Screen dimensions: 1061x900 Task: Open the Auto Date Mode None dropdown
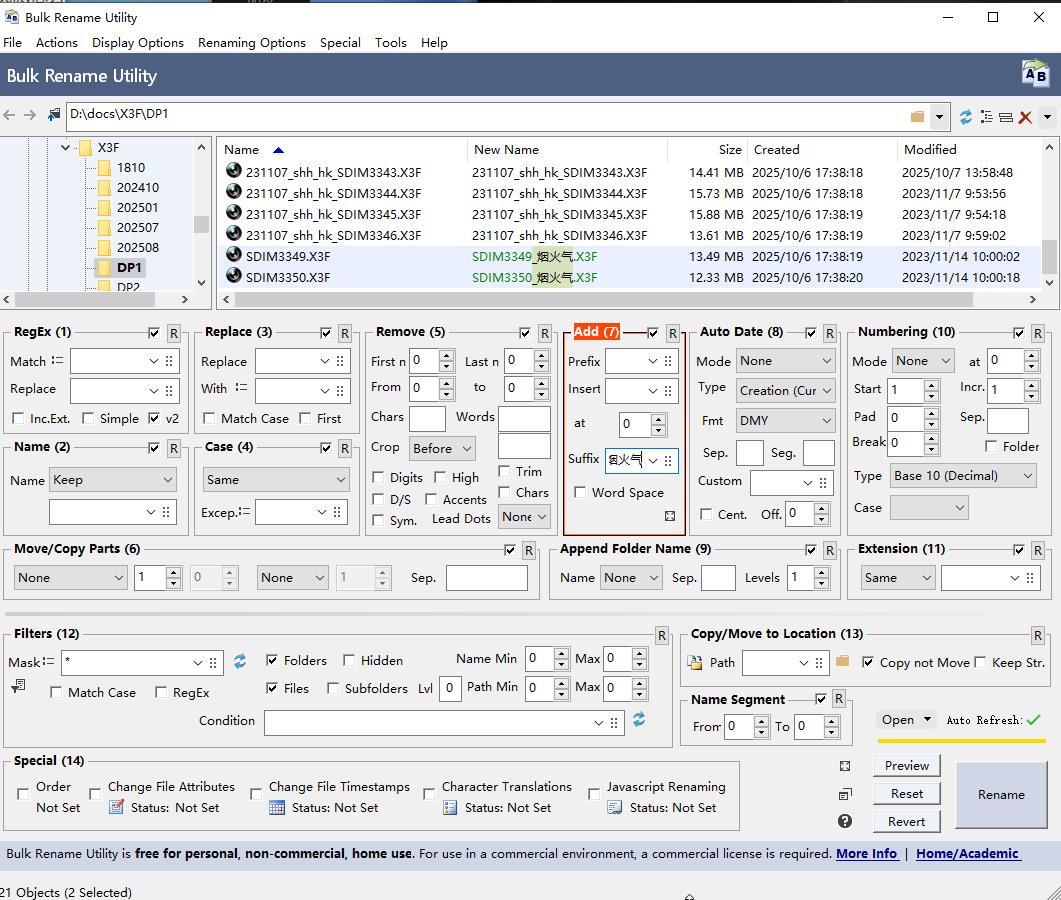[785, 361]
